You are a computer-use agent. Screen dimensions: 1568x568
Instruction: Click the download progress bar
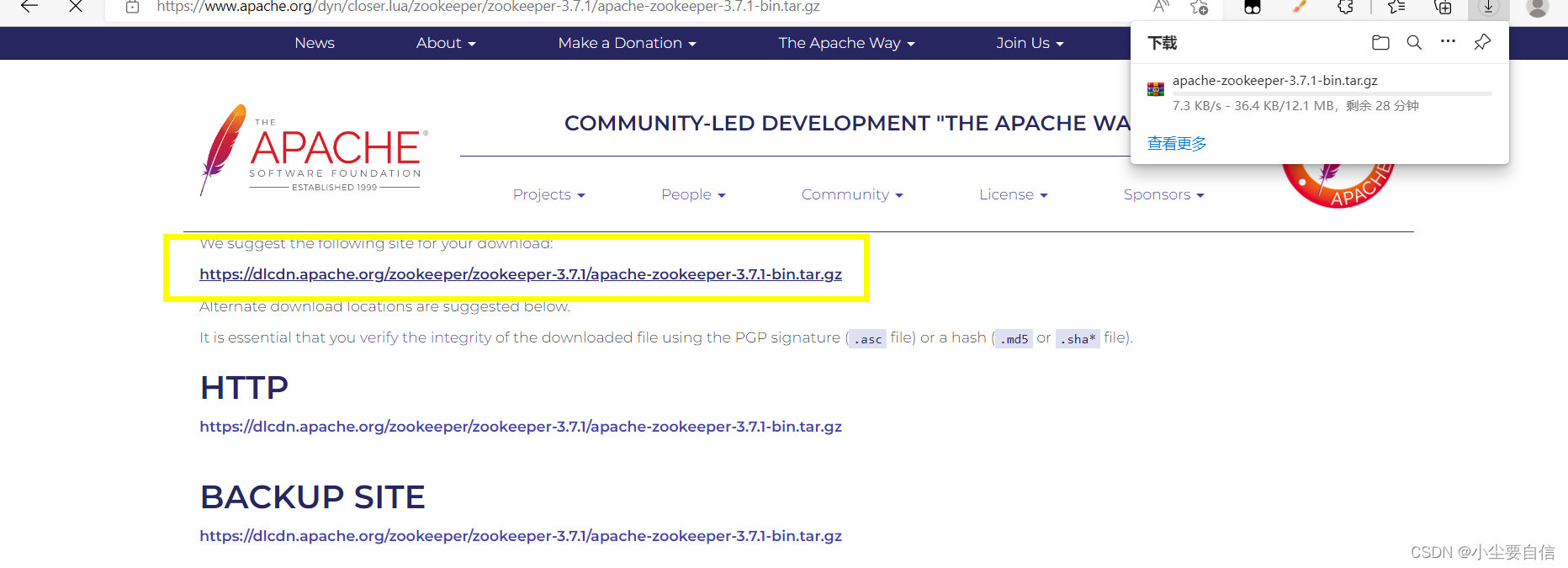pyautogui.click(x=1332, y=93)
